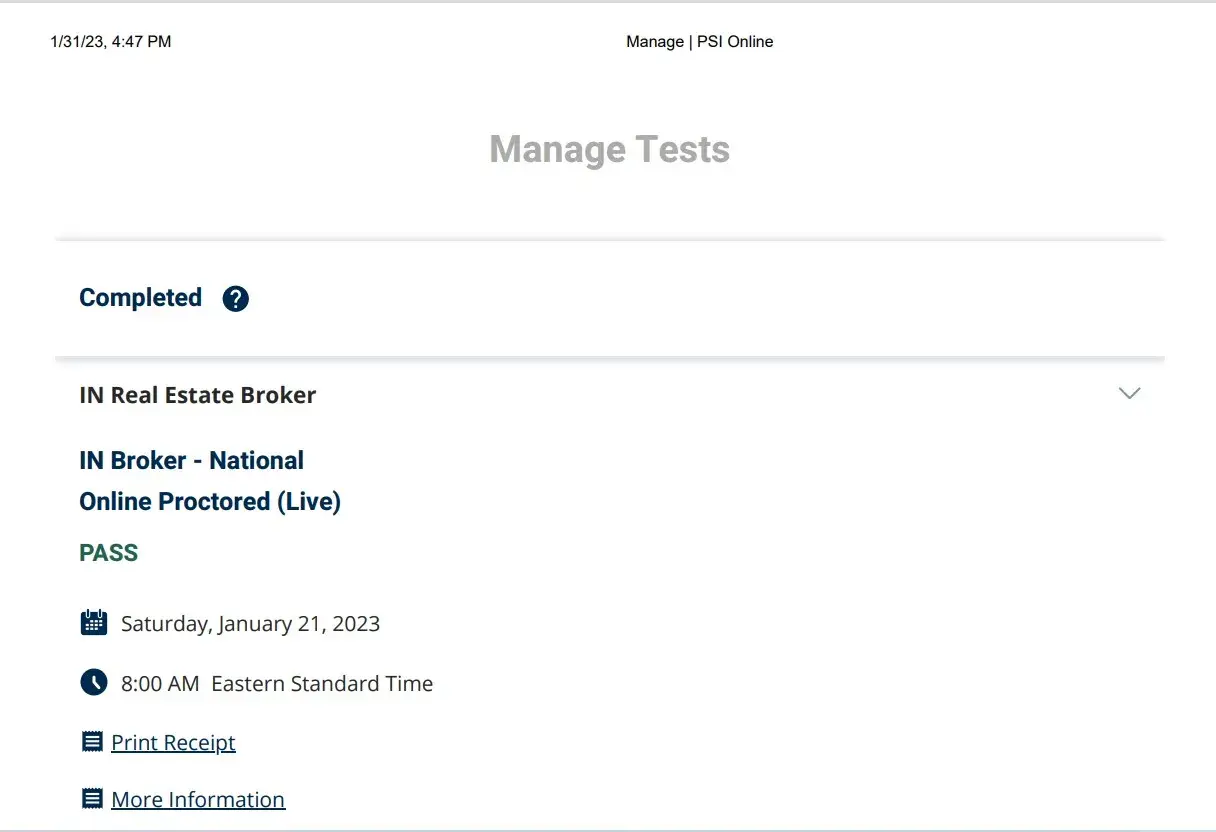
Task: Click the document icon before More Information
Action: pyautogui.click(x=92, y=799)
